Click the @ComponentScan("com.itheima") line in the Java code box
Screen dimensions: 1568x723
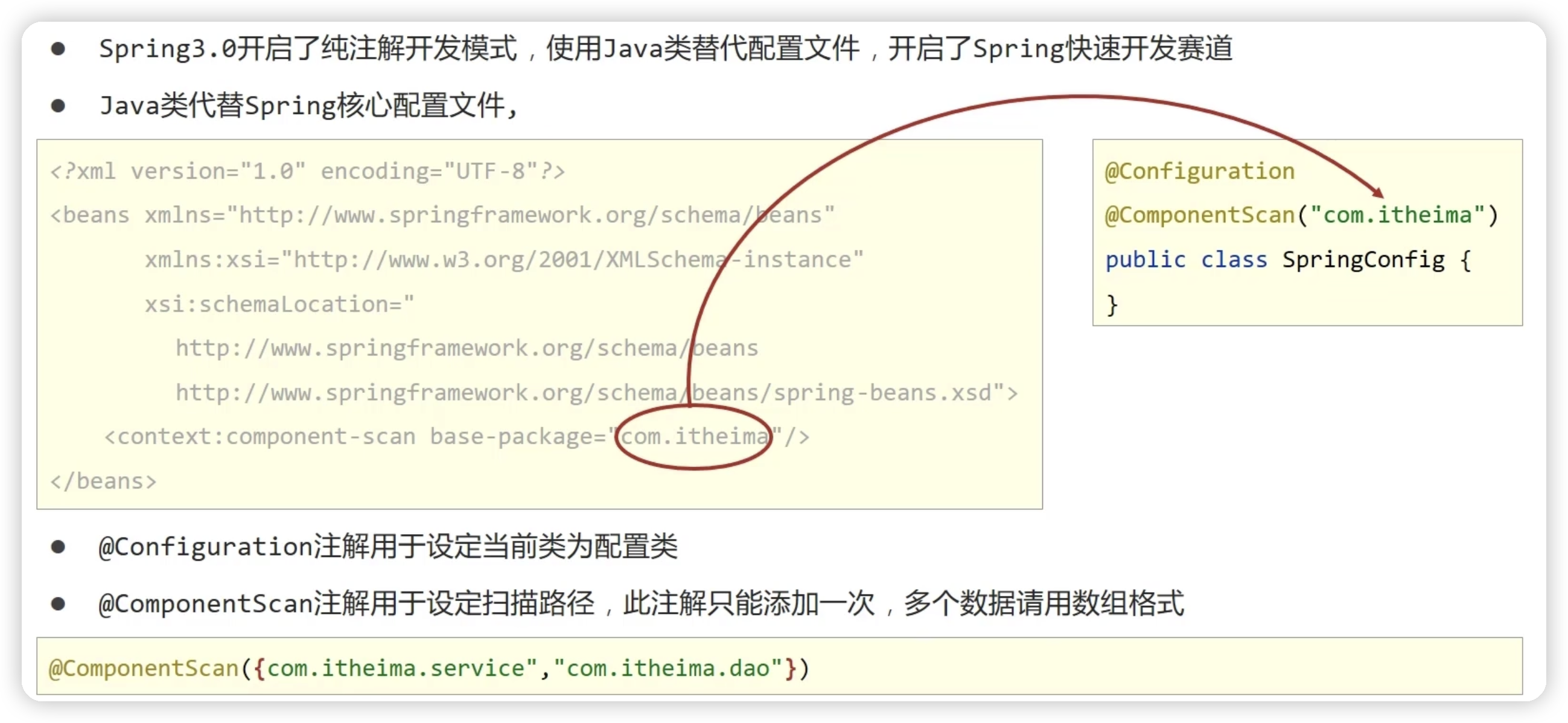pyautogui.click(x=1301, y=215)
